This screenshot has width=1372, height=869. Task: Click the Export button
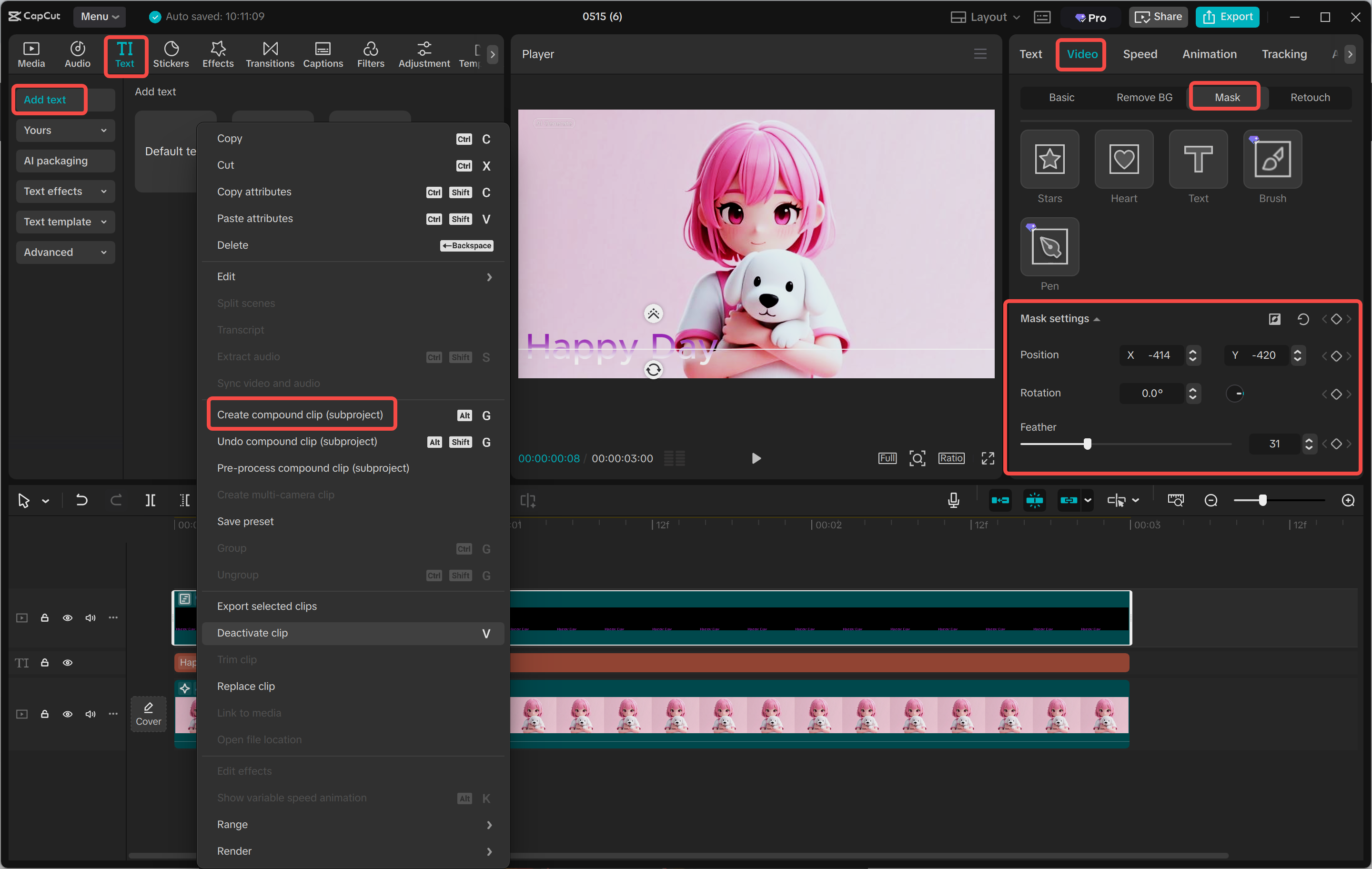pos(1228,17)
